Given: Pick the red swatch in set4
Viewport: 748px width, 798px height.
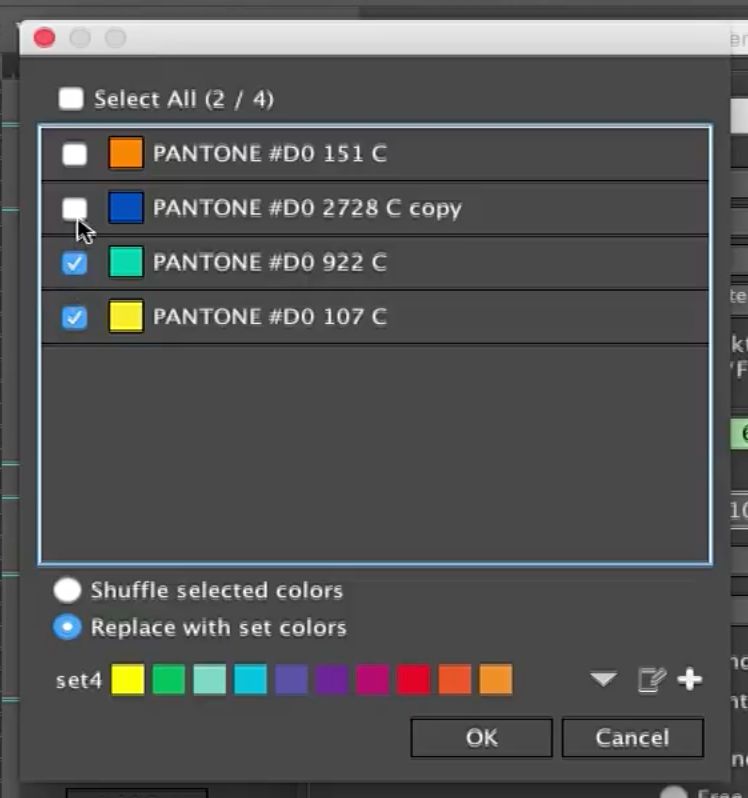Looking at the screenshot, I should tap(413, 680).
